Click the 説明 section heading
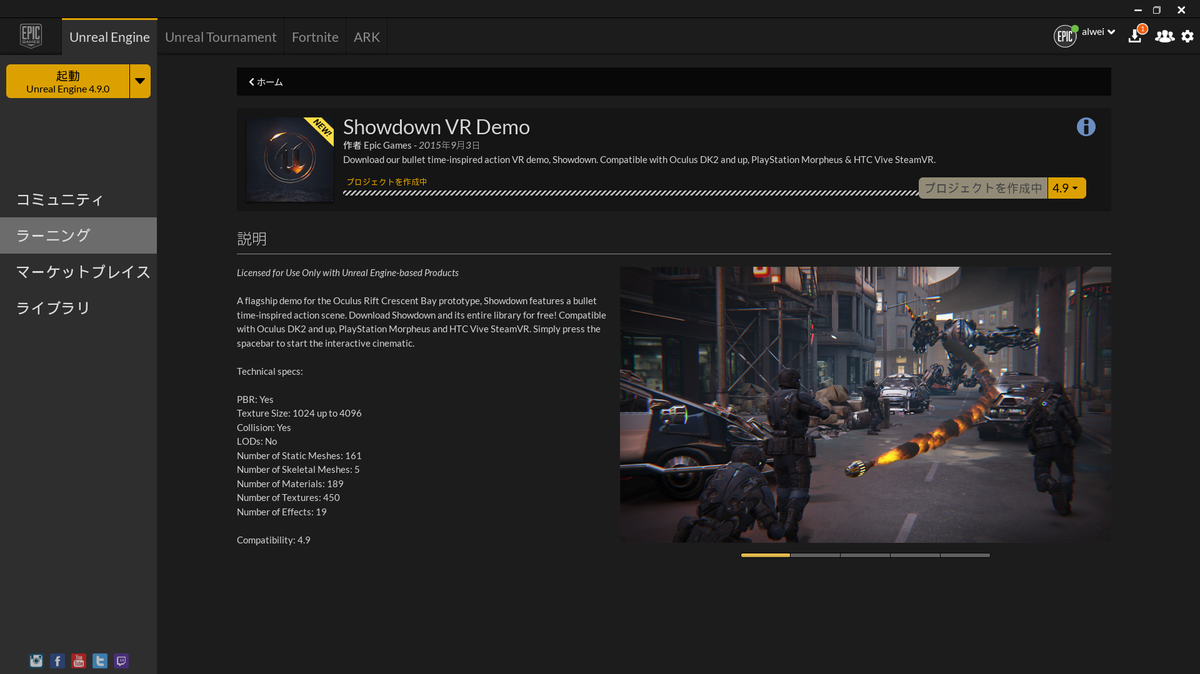This screenshot has width=1200, height=674. click(x=252, y=239)
